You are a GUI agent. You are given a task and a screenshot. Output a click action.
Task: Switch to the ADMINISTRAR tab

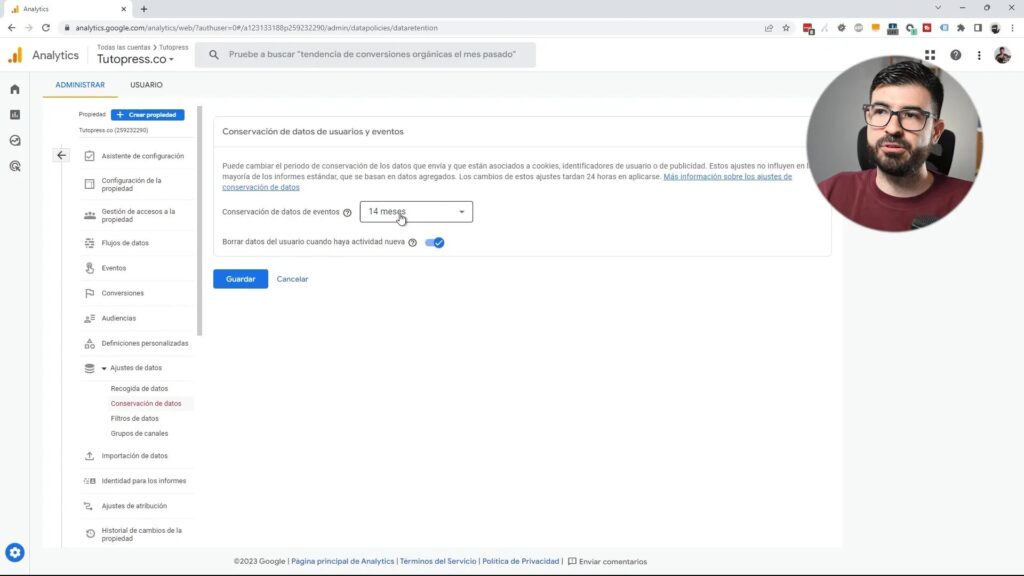80,85
